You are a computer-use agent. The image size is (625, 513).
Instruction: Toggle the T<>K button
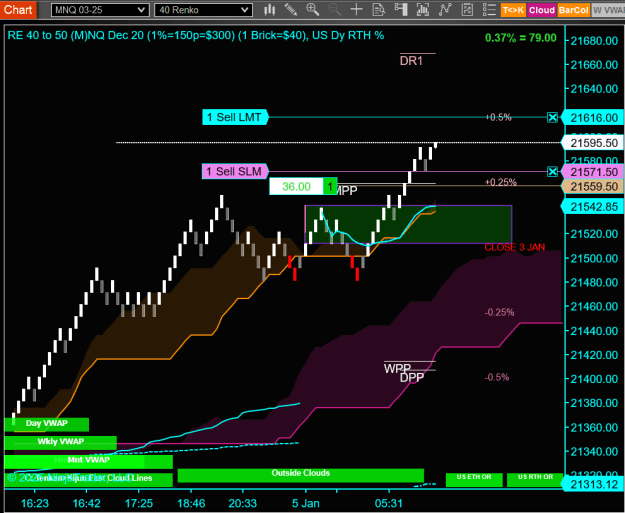[513, 10]
